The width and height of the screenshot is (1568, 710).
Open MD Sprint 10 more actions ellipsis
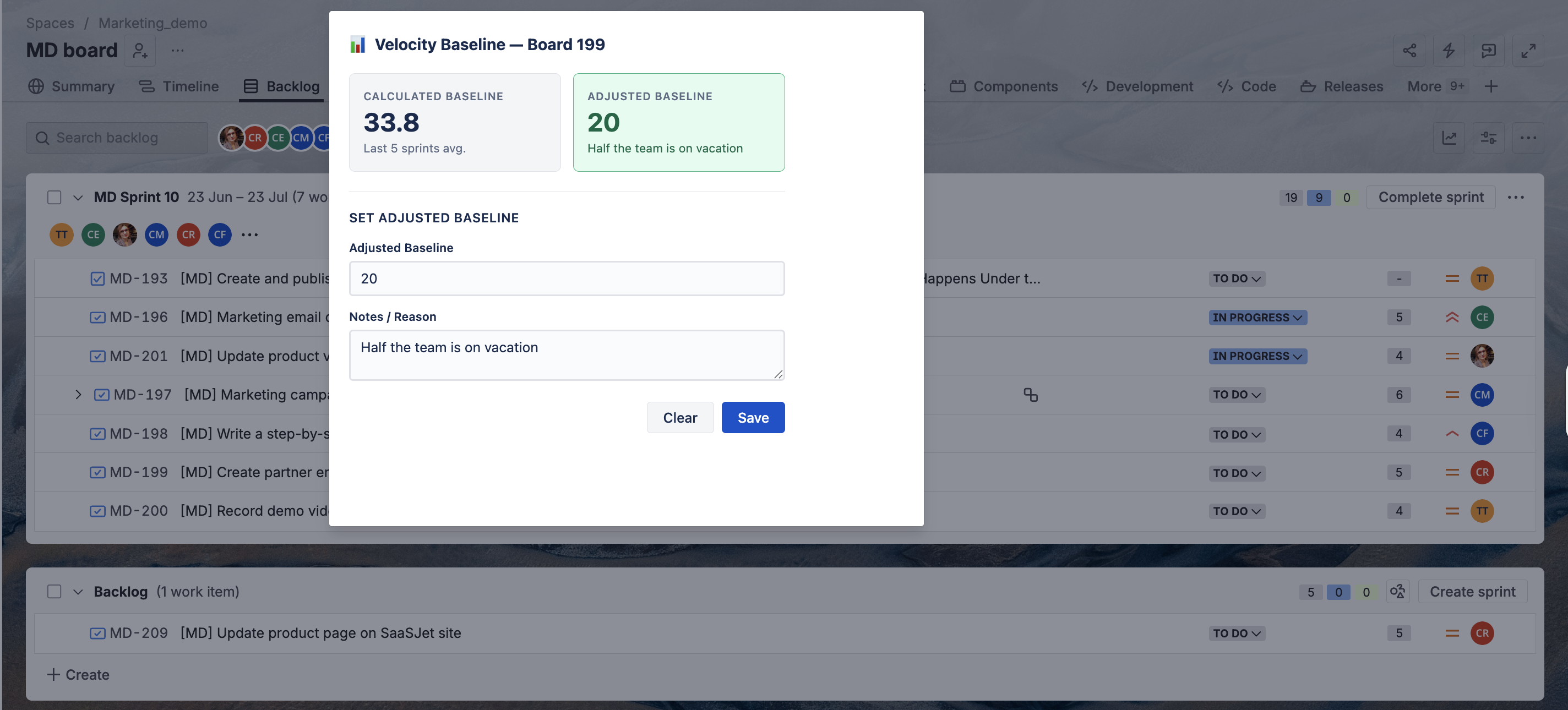[1516, 197]
